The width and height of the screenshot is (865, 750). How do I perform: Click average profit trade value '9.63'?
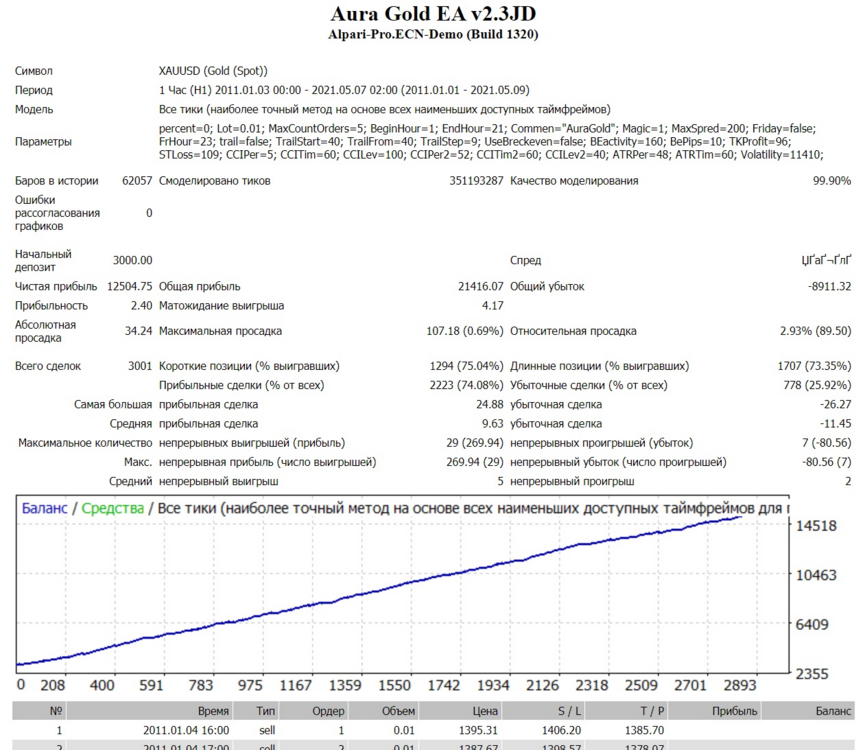pos(493,424)
